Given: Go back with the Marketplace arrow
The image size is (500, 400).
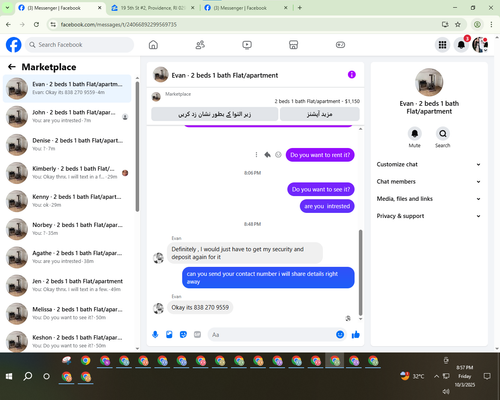Looking at the screenshot, I should coord(12,67).
